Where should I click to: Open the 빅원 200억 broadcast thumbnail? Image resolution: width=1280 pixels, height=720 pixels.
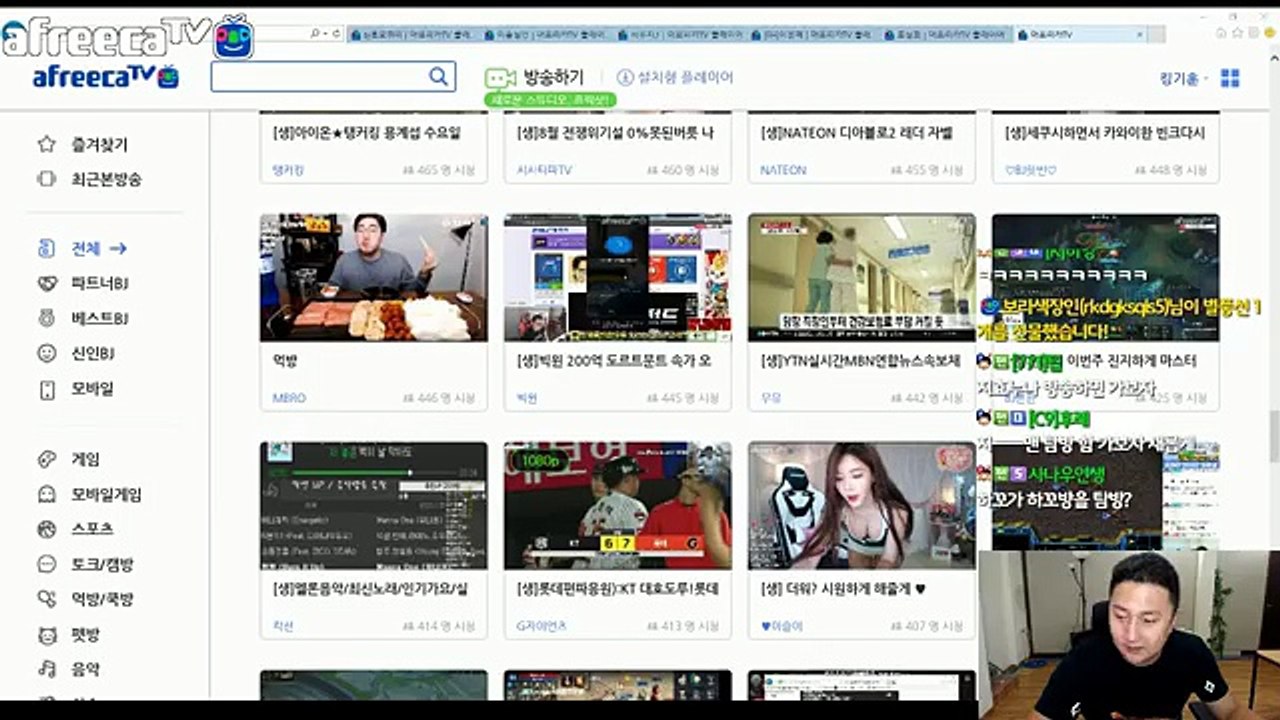coord(618,278)
